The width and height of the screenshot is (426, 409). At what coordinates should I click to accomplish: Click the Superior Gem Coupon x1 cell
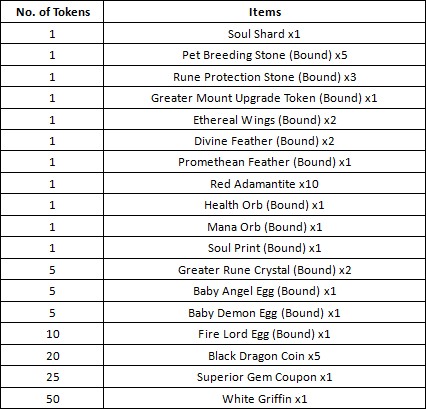(x=265, y=377)
